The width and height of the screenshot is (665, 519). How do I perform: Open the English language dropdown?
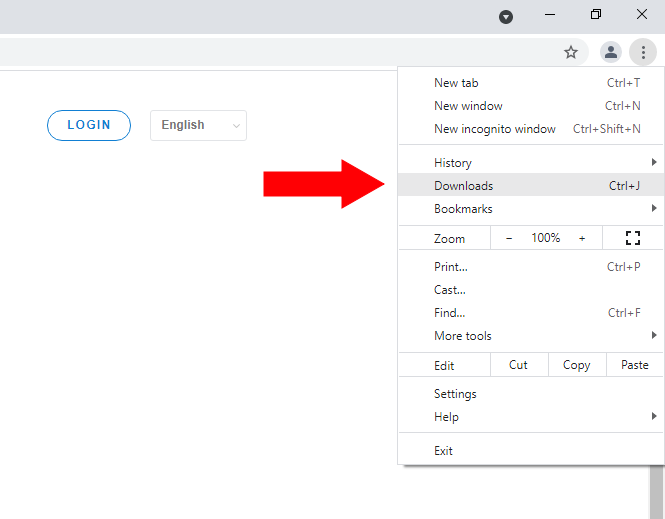[x=198, y=125]
